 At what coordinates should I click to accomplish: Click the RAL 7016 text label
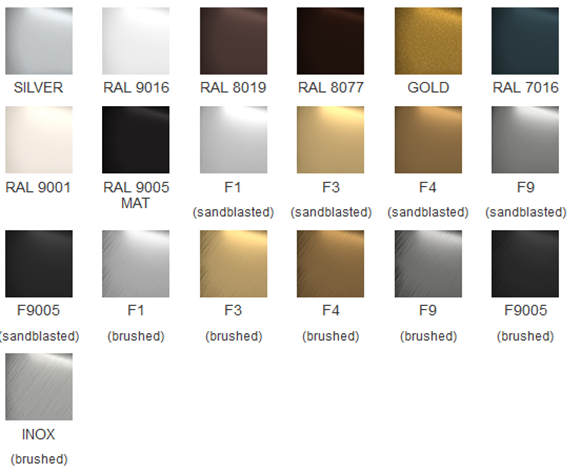click(525, 88)
